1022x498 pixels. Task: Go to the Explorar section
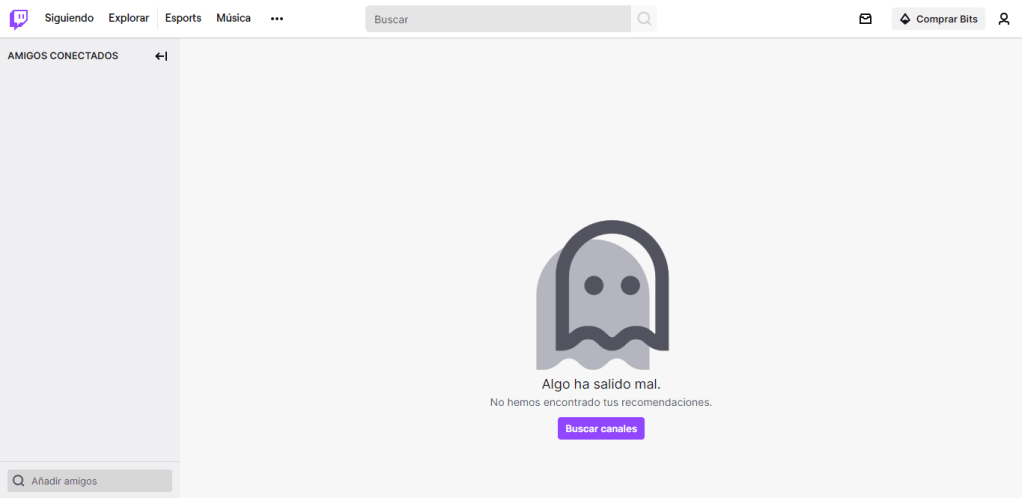coord(128,18)
